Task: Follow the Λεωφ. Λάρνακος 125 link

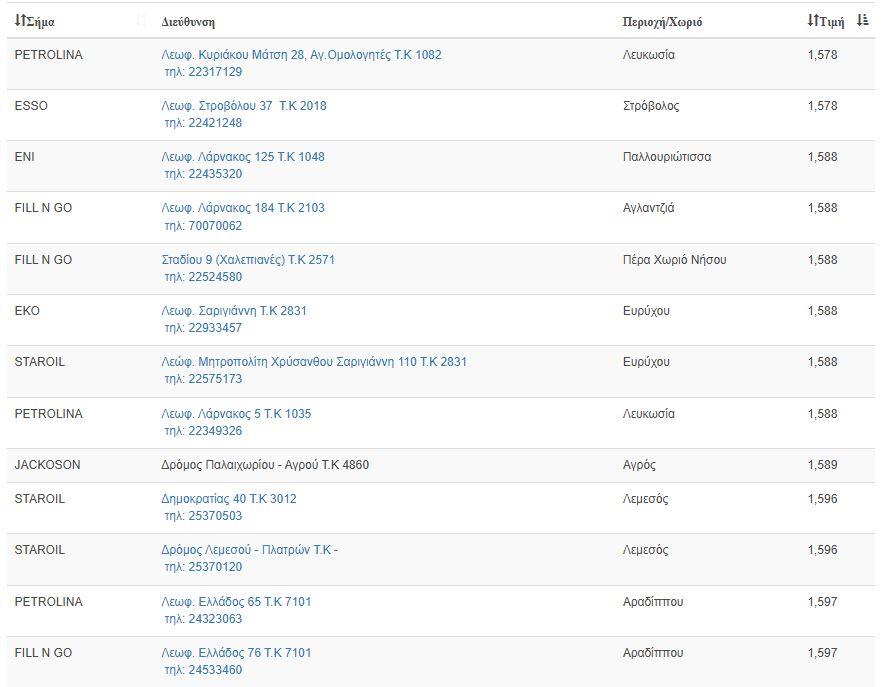Action: point(243,157)
